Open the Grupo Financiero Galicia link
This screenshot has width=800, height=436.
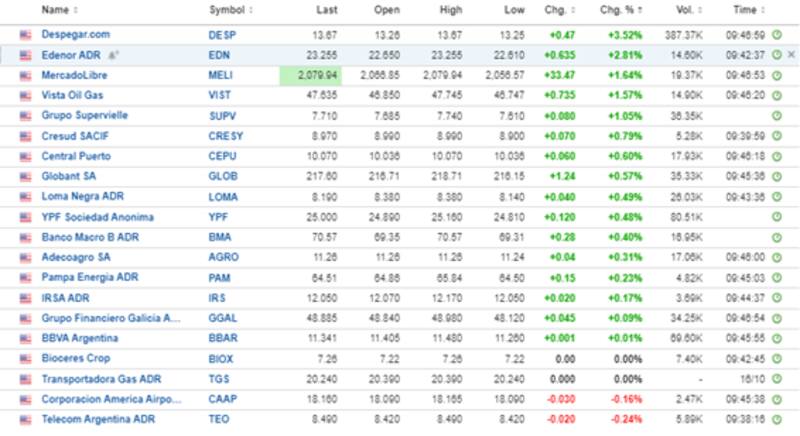click(111, 318)
